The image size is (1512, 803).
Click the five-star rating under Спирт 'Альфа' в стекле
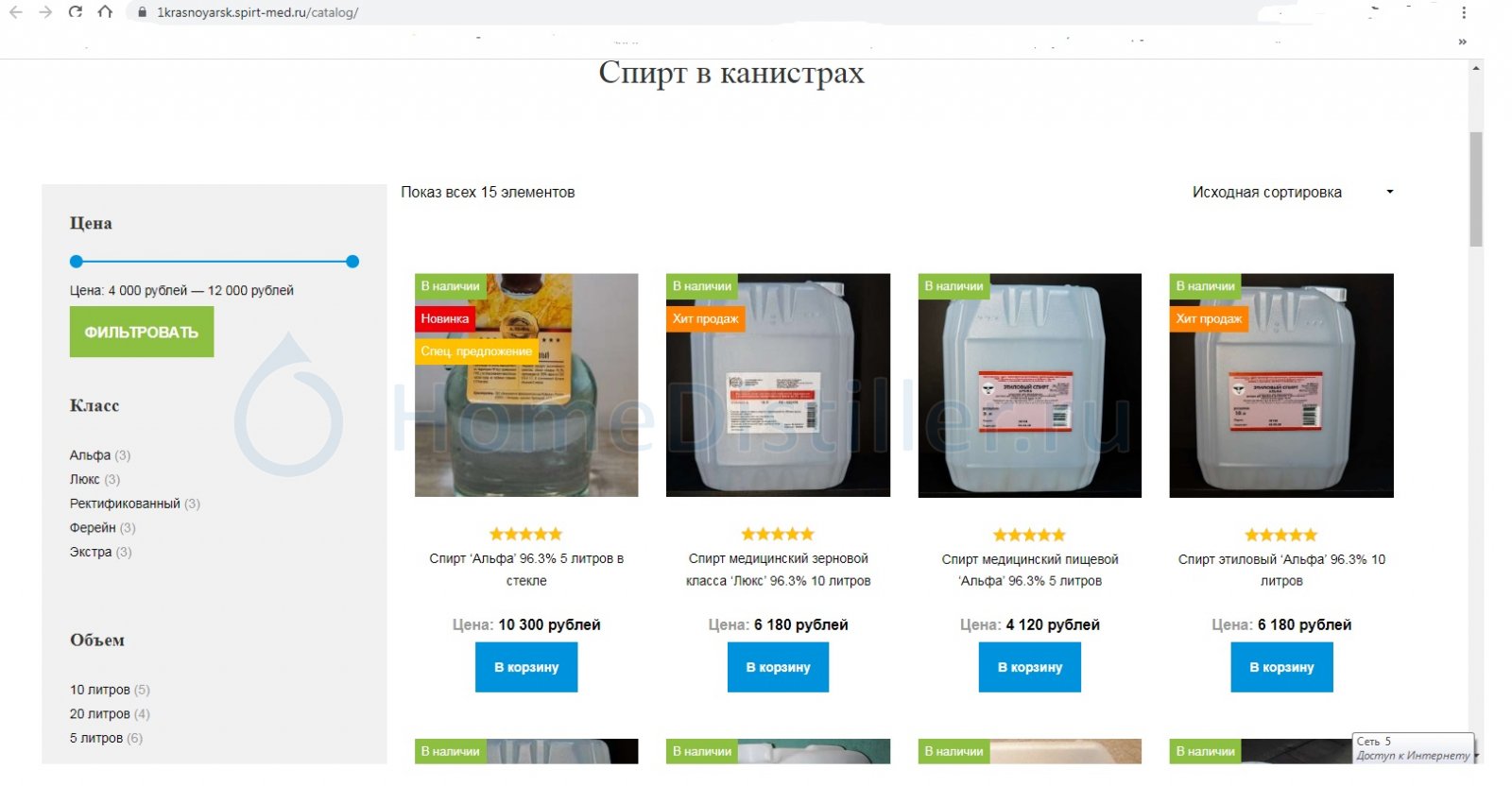(526, 534)
